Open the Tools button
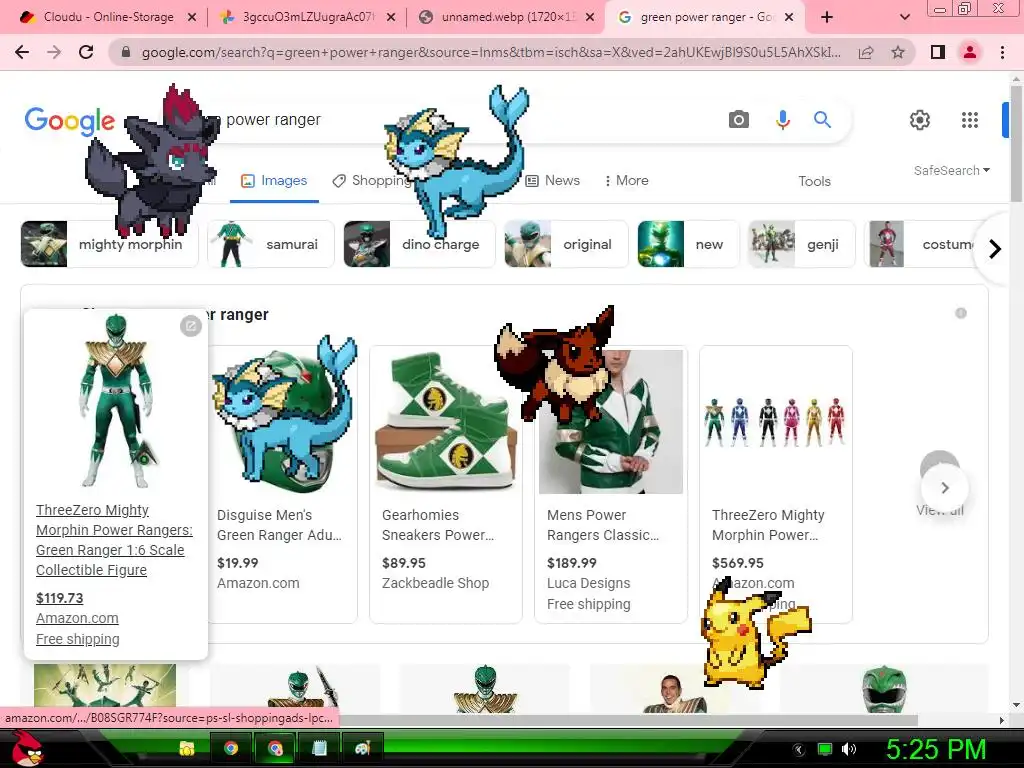Viewport: 1024px width, 768px height. click(x=814, y=181)
